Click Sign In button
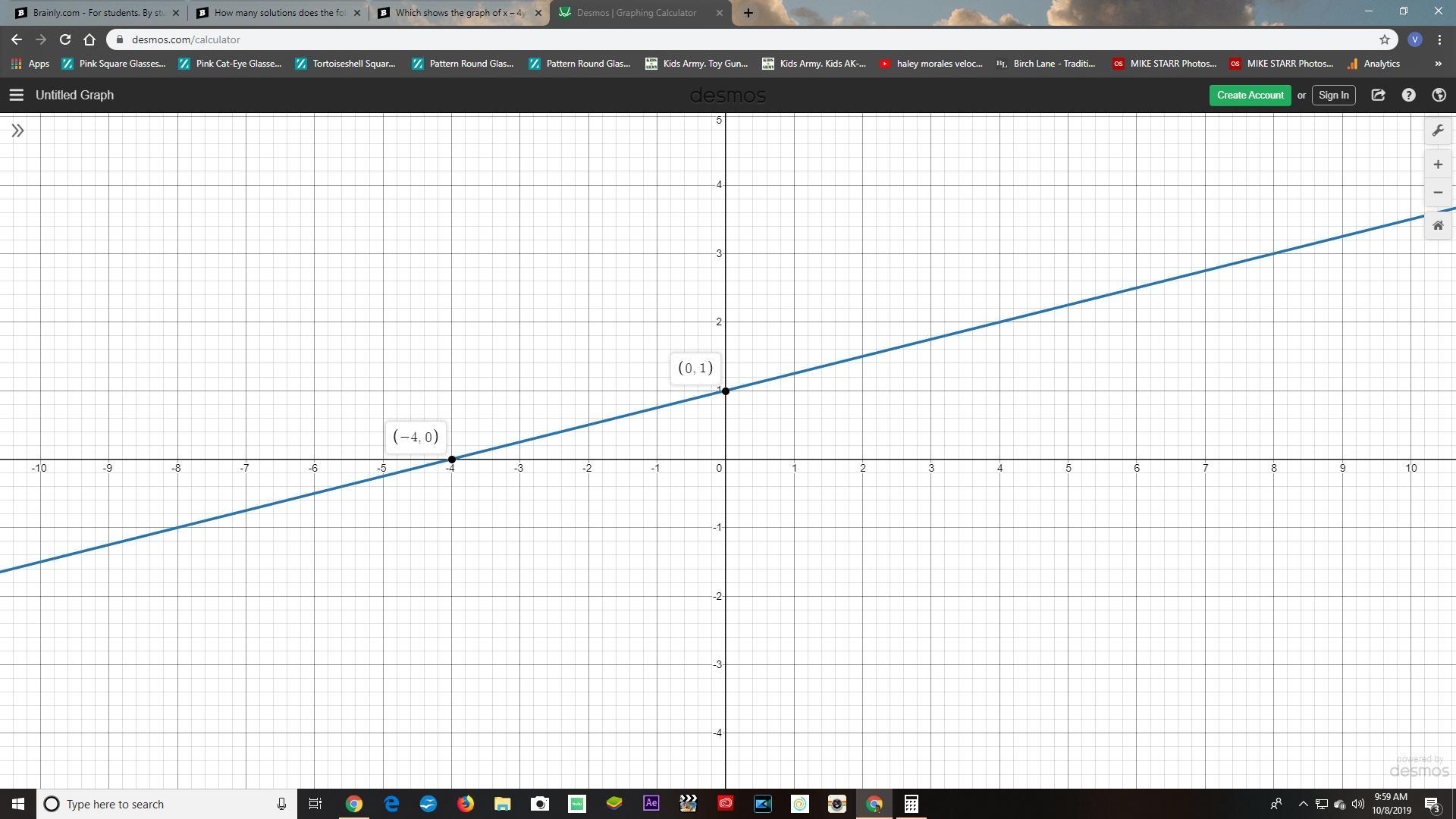1456x819 pixels. [1333, 95]
